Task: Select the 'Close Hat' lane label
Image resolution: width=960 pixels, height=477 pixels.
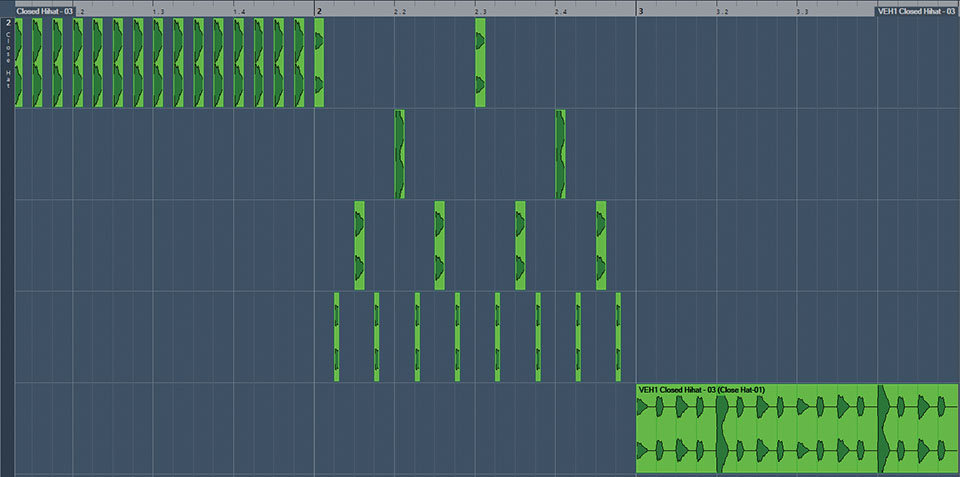Action: pos(8,60)
